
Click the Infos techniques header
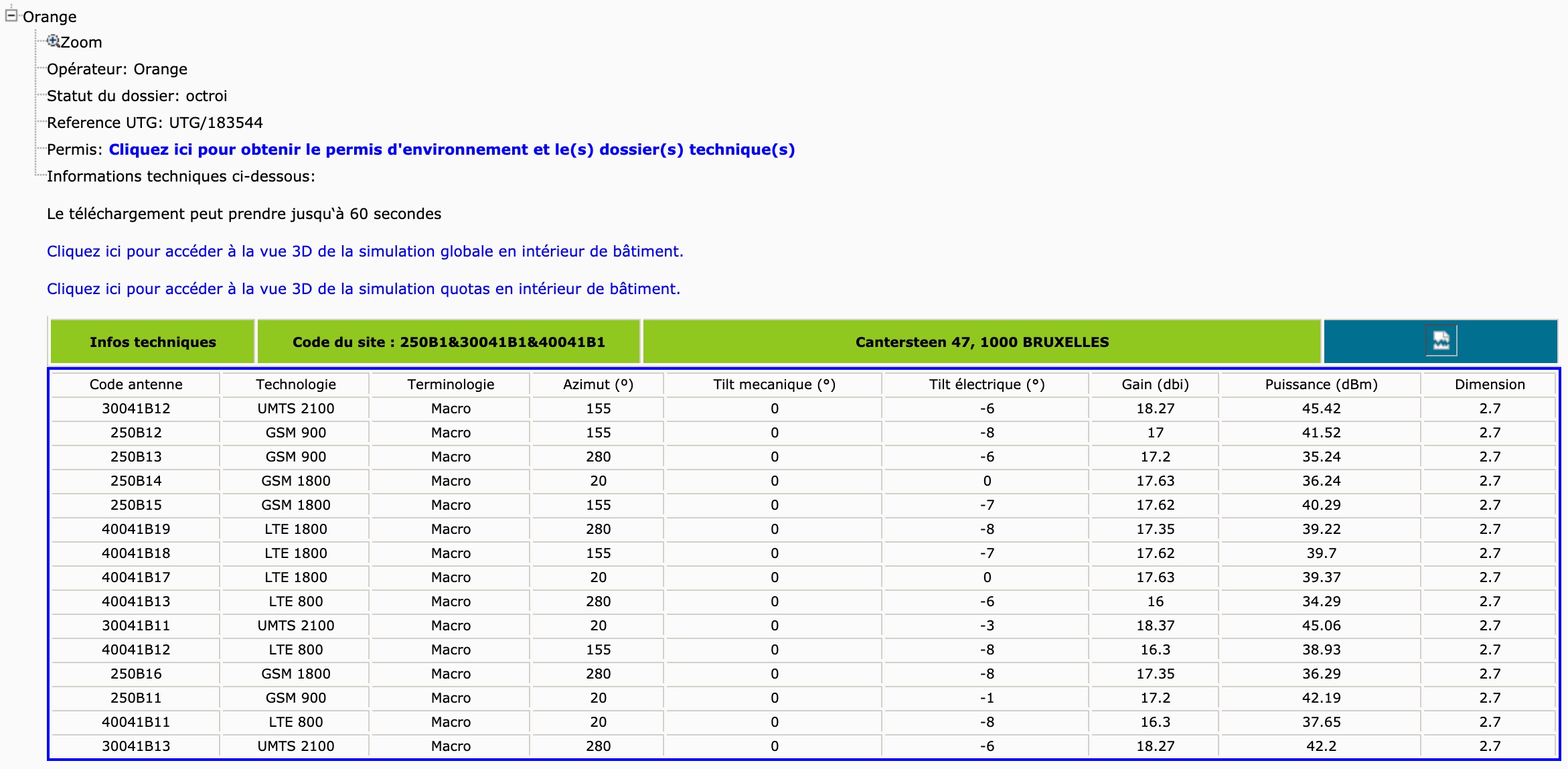(x=153, y=342)
